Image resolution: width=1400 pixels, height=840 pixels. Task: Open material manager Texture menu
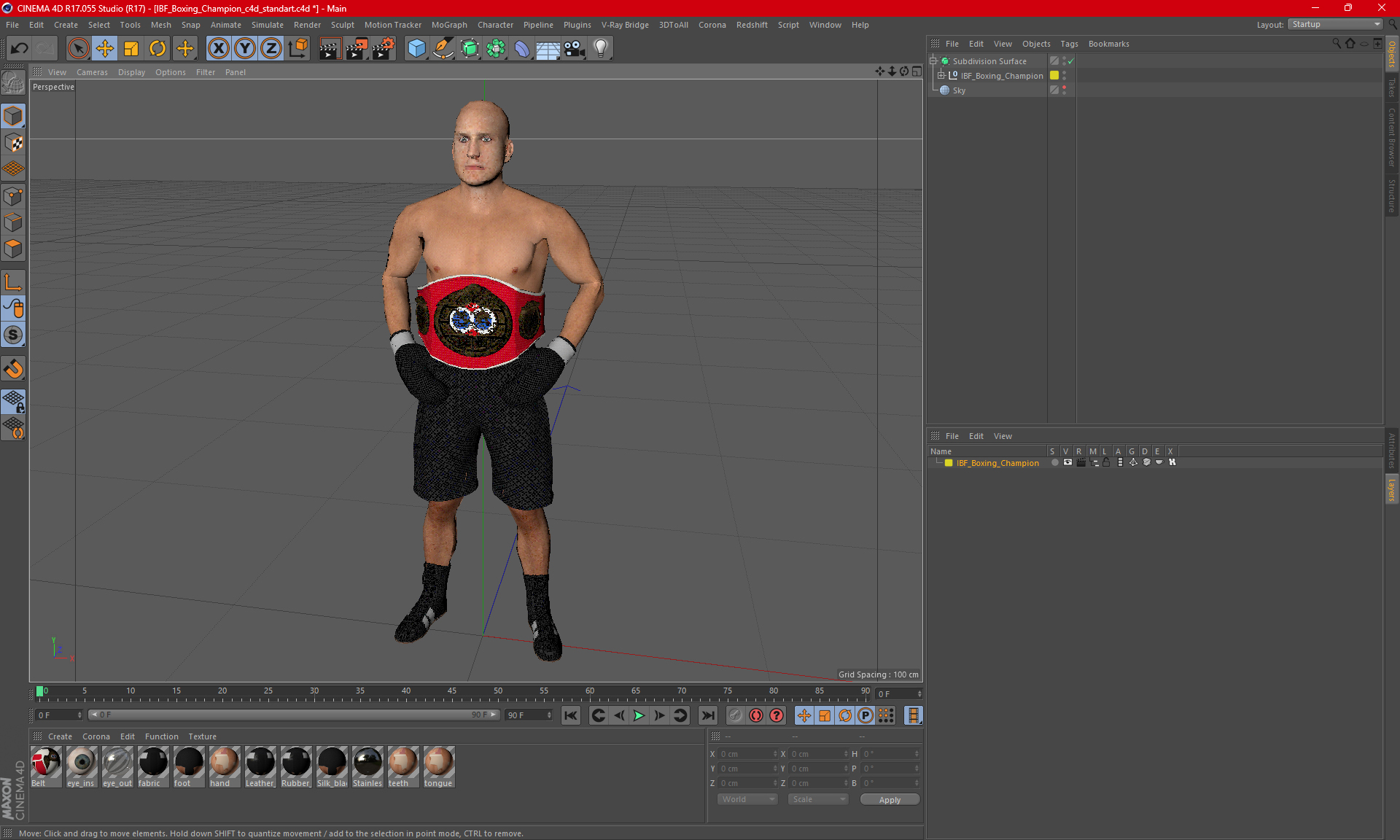click(202, 736)
